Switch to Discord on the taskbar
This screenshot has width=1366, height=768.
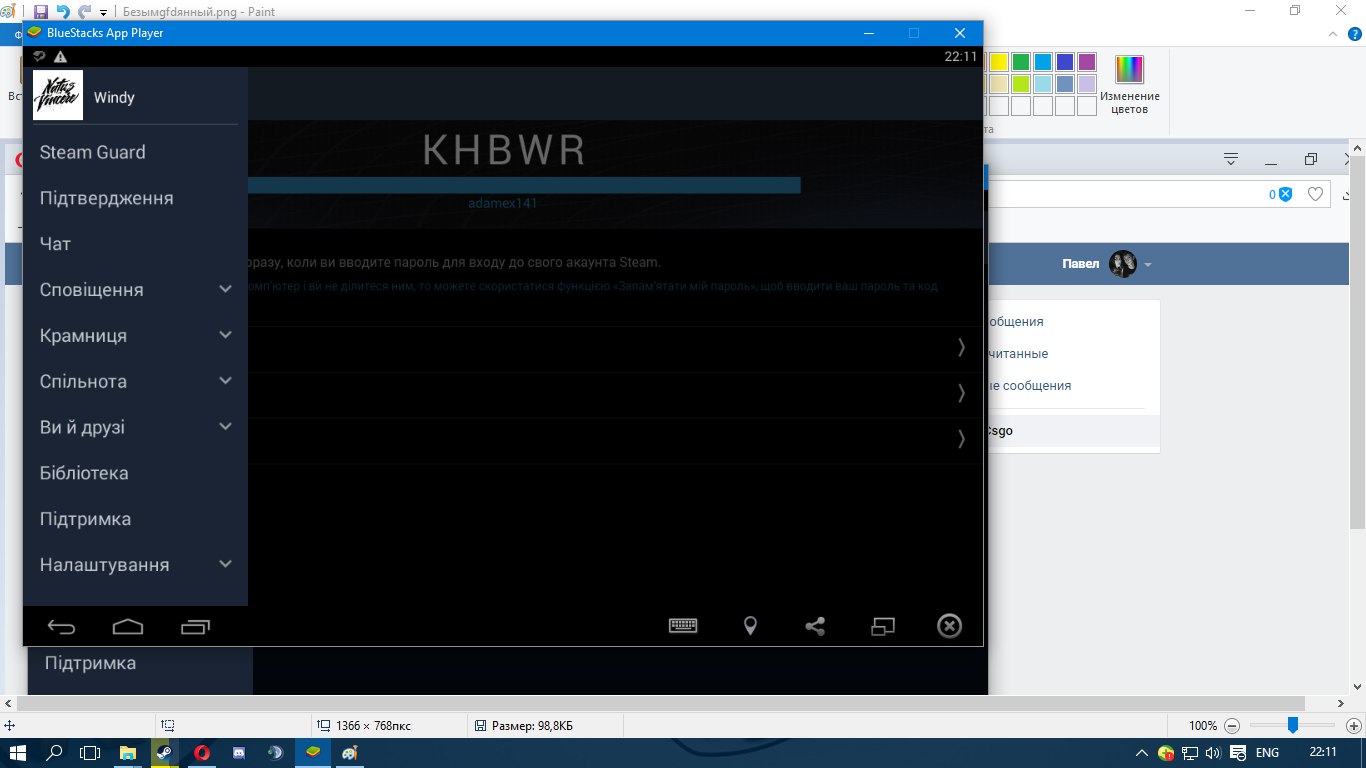[239, 753]
